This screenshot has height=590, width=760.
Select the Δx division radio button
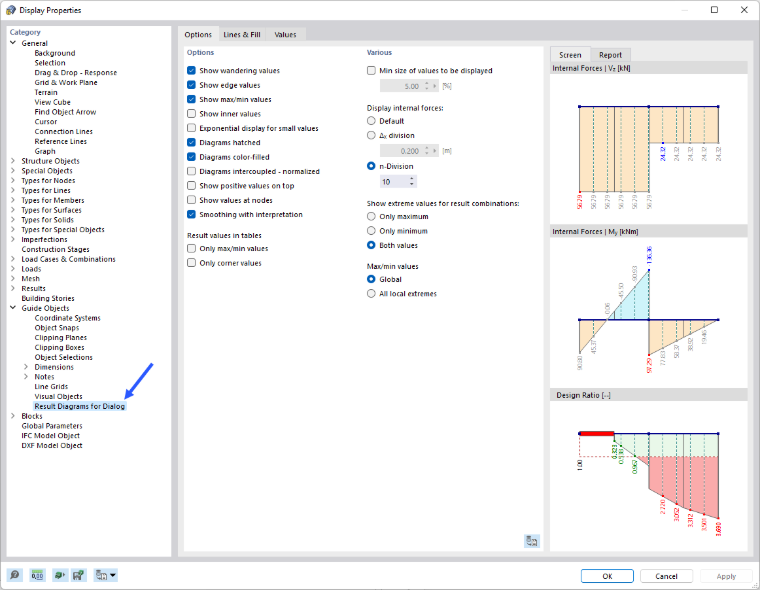(371, 135)
